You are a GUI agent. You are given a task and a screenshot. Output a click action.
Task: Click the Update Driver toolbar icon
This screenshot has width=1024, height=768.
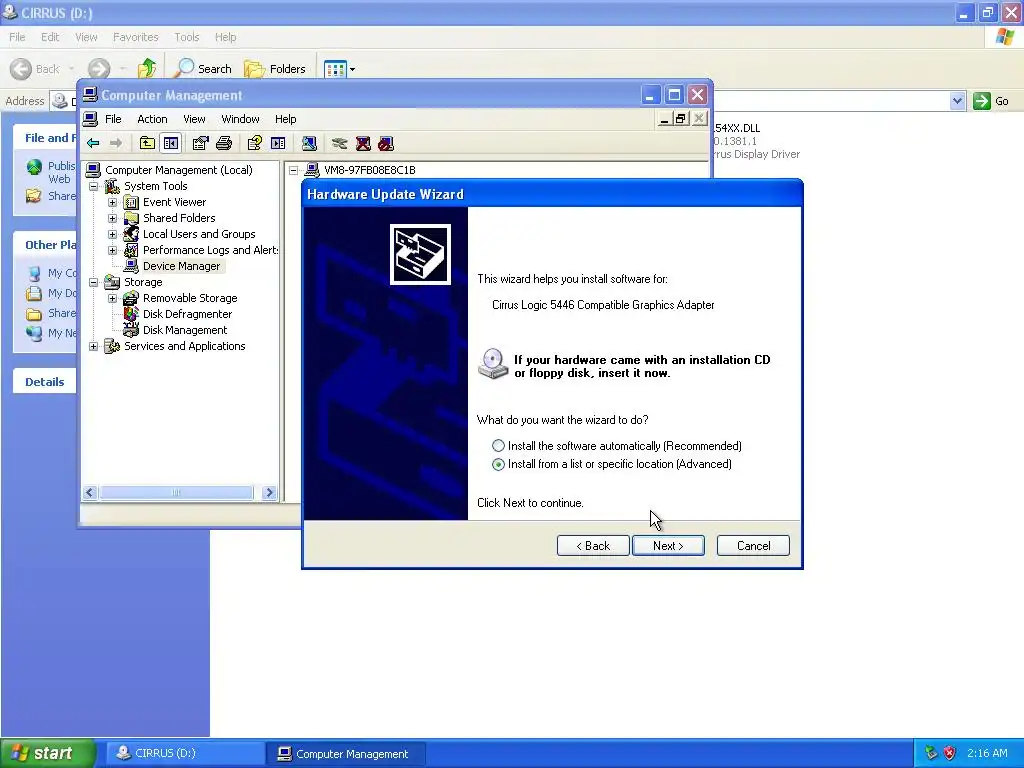(x=339, y=144)
